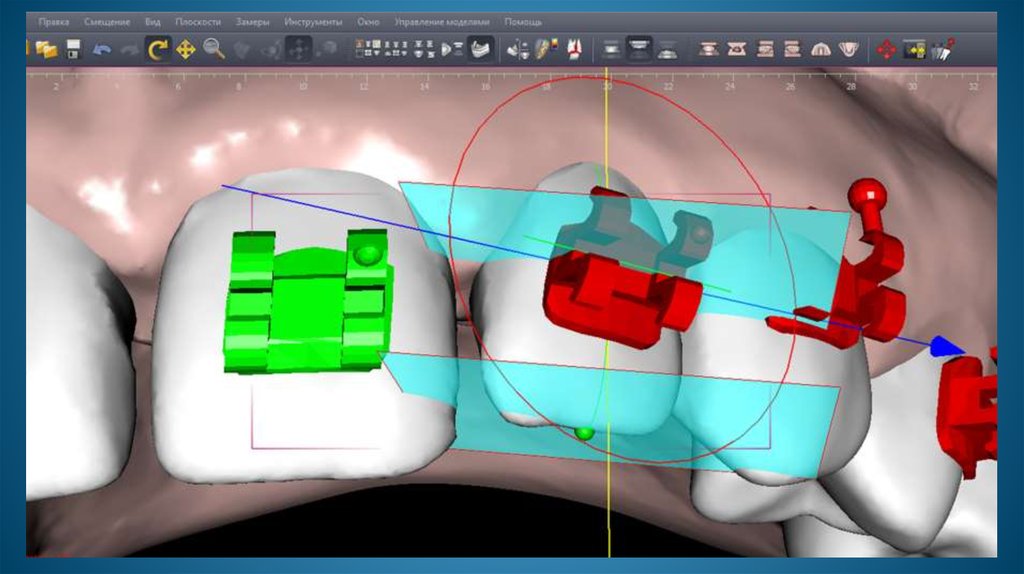Toggle the highlighted upper jaw visibility button
Viewport: 1024px width, 574px height.
(x=639, y=48)
